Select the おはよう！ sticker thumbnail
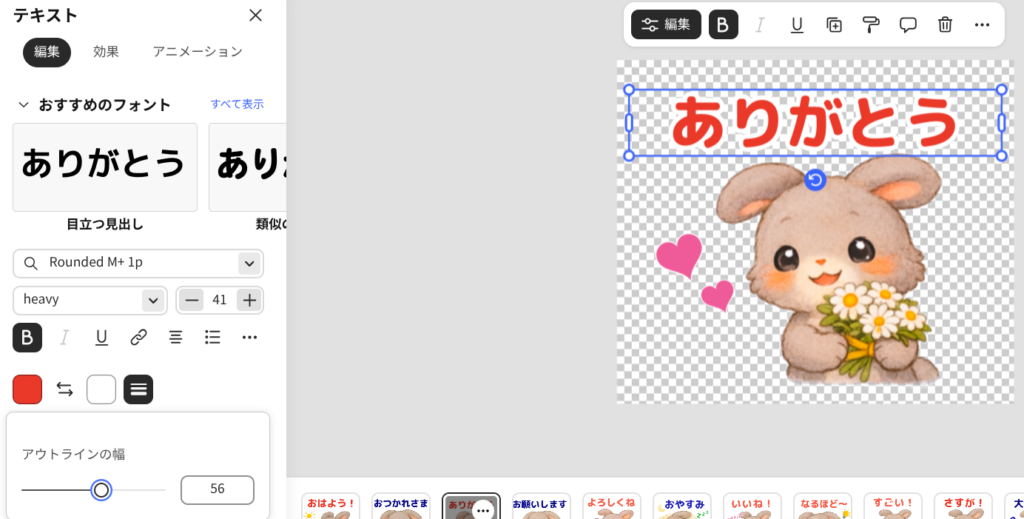The width and height of the screenshot is (1024, 519). 330,505
